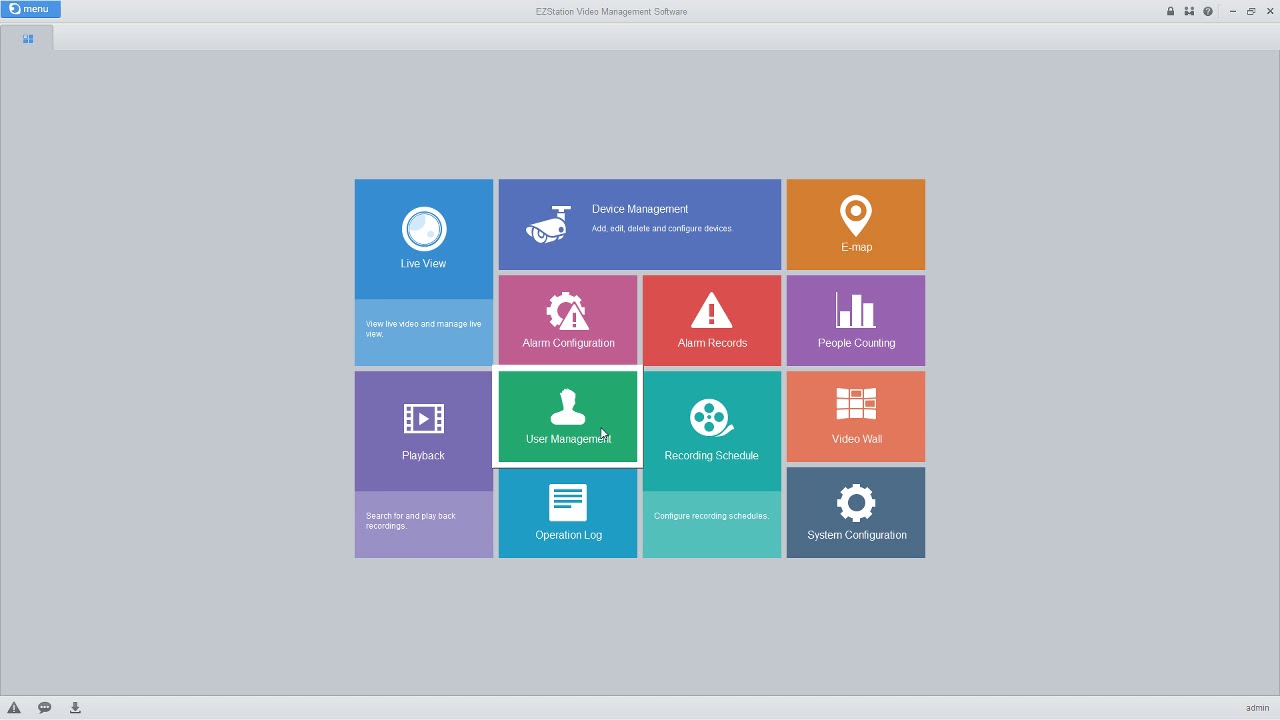This screenshot has width=1280, height=720.
Task: Open the Alarm Records tile
Action: [711, 320]
